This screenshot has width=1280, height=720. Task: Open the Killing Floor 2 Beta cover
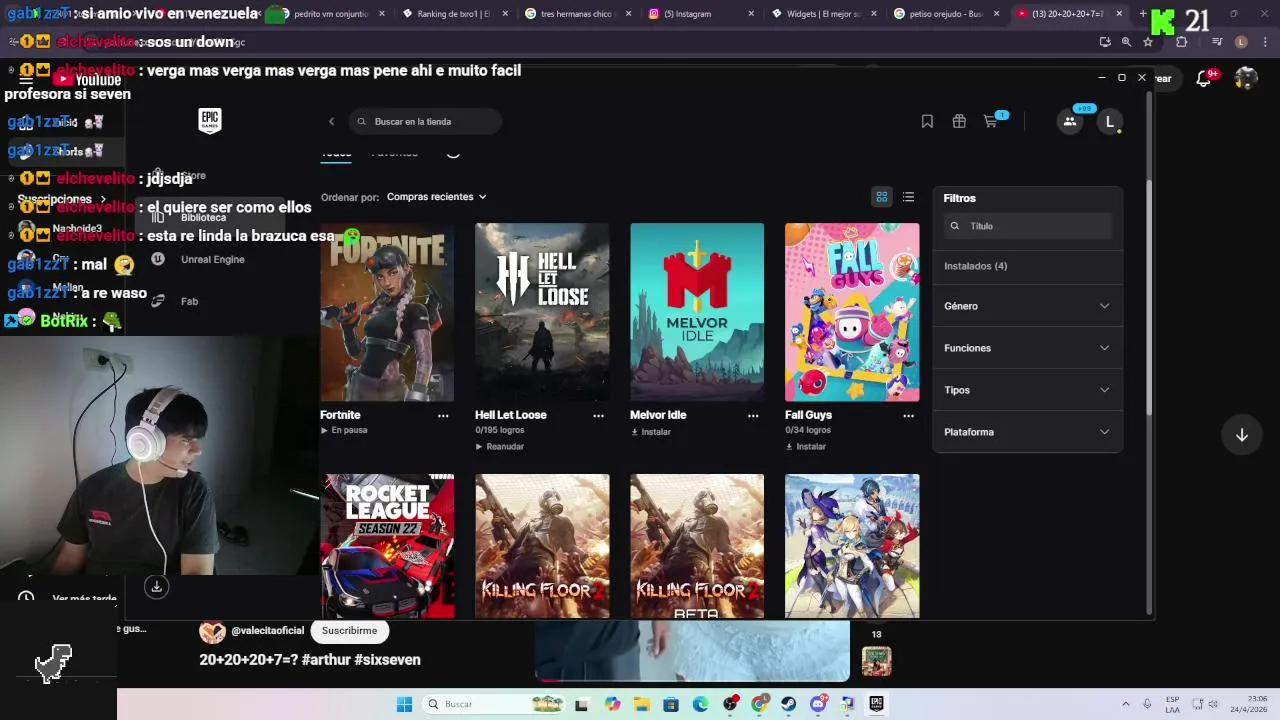[697, 546]
